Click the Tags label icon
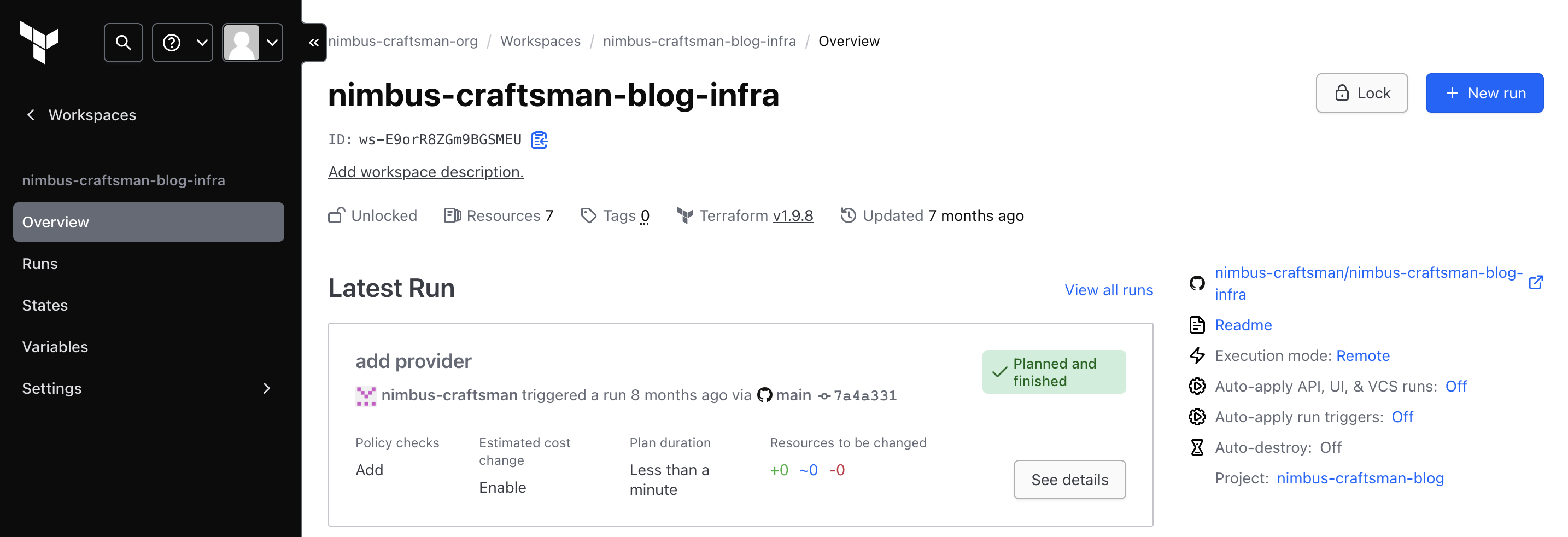This screenshot has width=1568, height=537. click(x=589, y=215)
